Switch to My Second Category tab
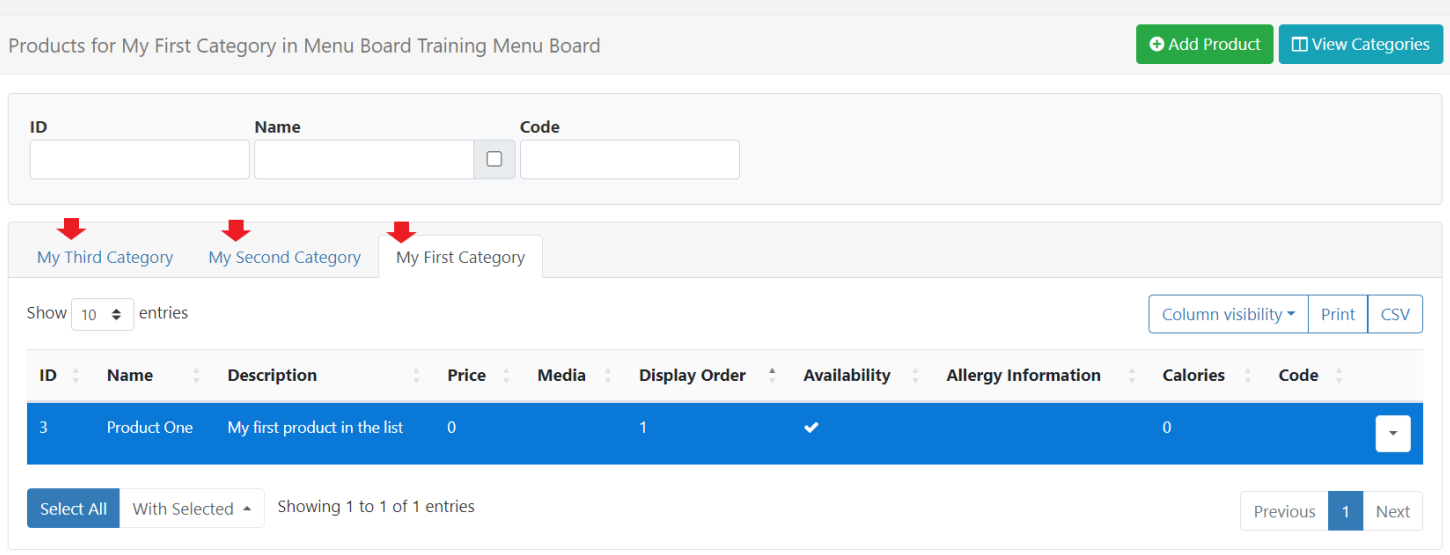Viewport: 1450px width, 555px height. (x=284, y=257)
